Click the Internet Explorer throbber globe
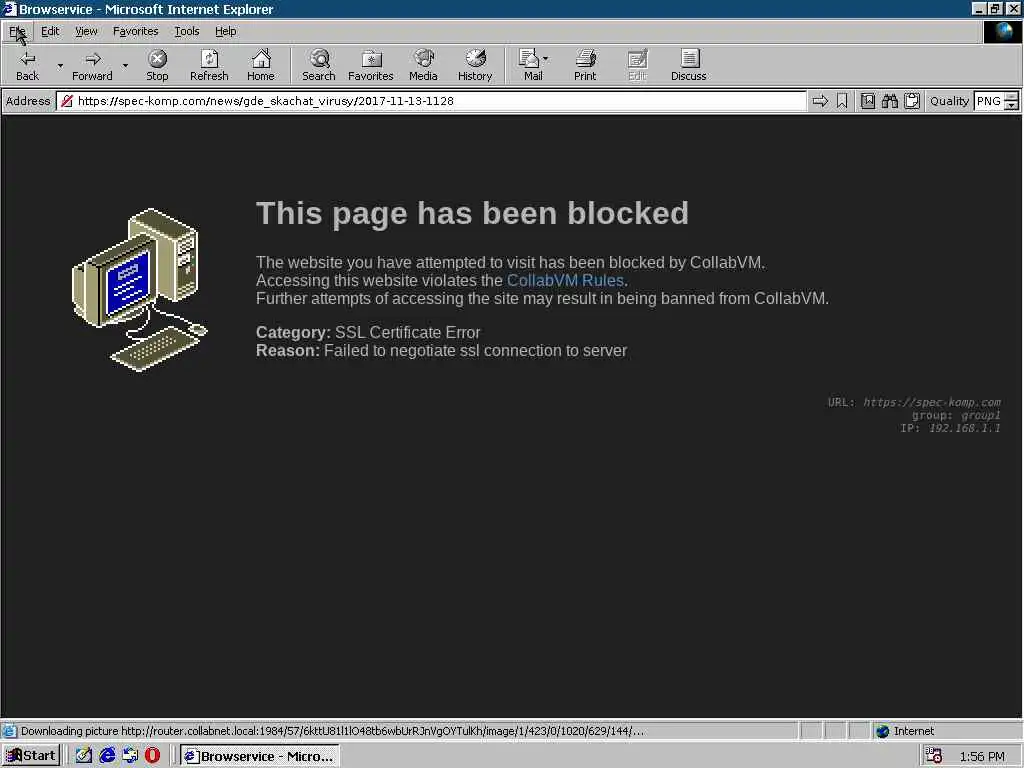Viewport: 1024px width, 768px height. click(1002, 31)
